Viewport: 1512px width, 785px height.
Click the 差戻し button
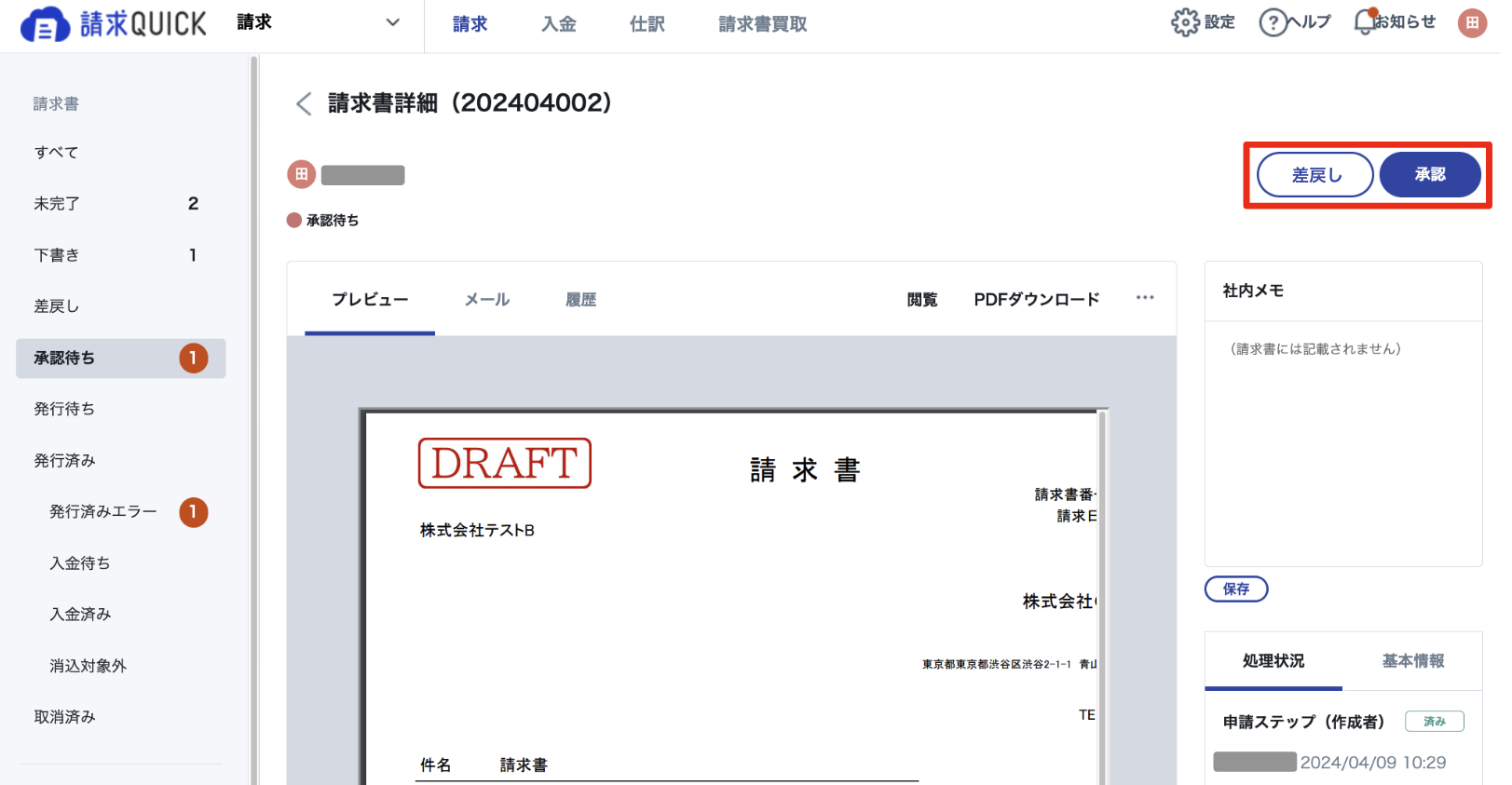(x=1315, y=175)
